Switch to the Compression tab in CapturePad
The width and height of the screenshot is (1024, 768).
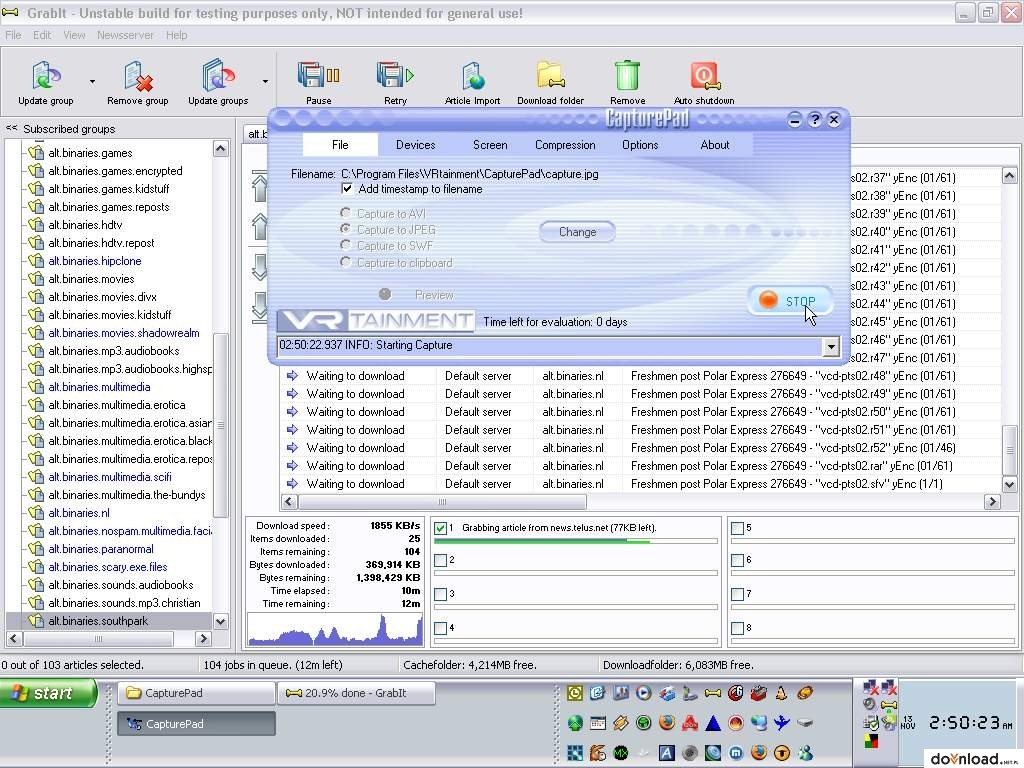coord(565,145)
